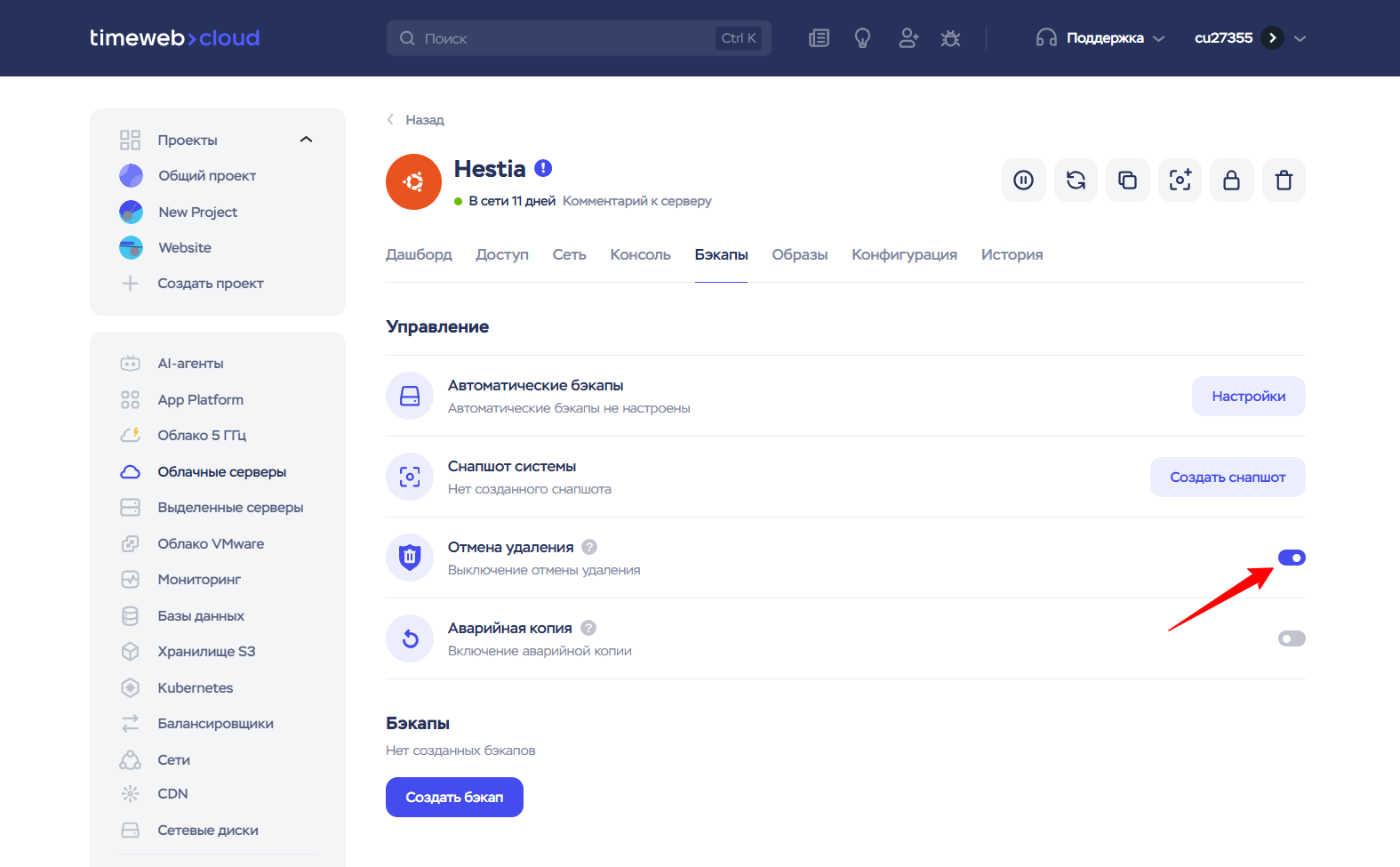This screenshot has height=867, width=1400.
Task: Click the Базы данных sidebar icon
Action: 130,615
